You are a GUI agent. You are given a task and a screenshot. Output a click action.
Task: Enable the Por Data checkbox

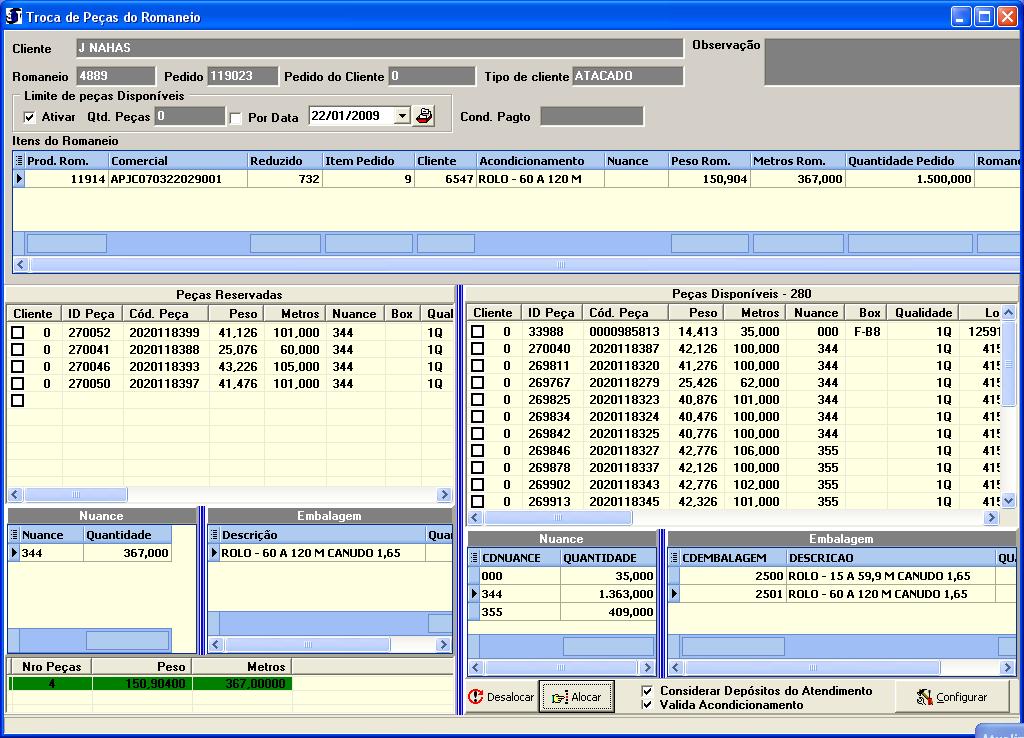click(x=236, y=118)
